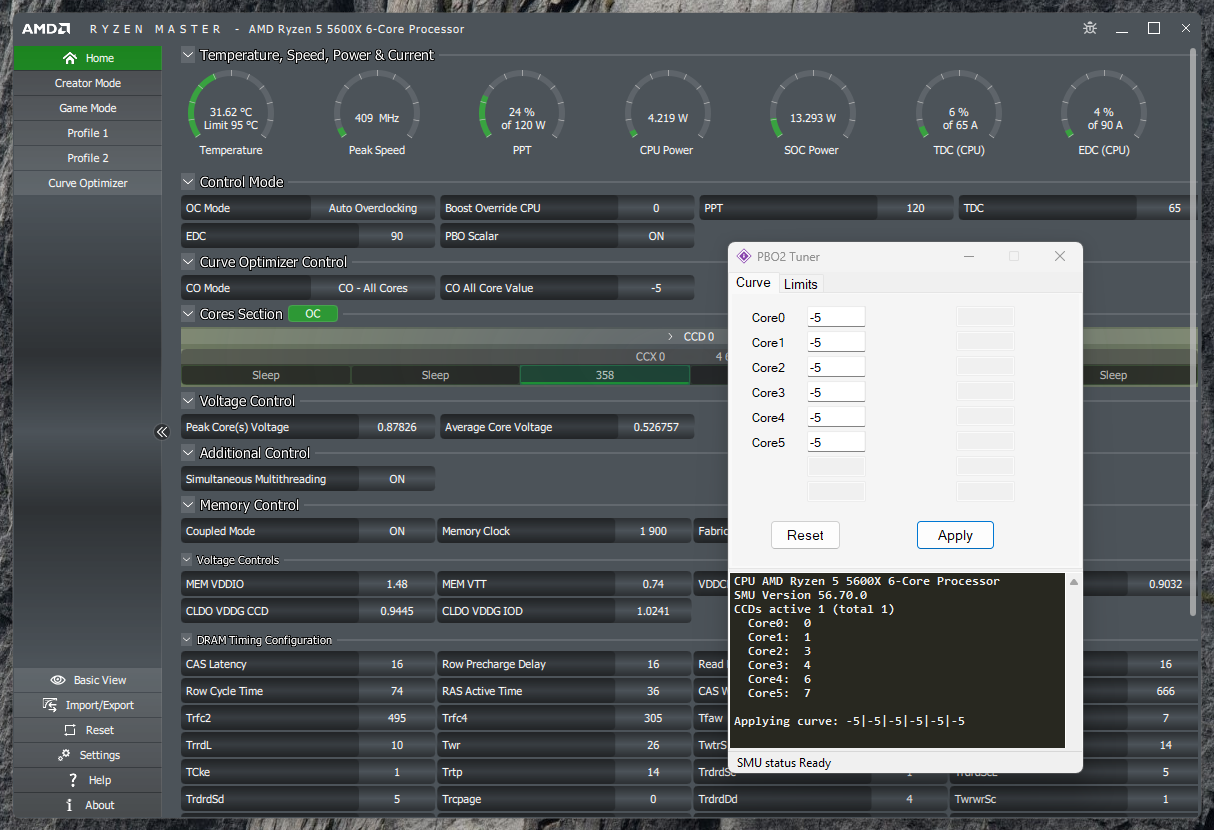Open Profile 2
The width and height of the screenshot is (1214, 830).
coord(88,158)
